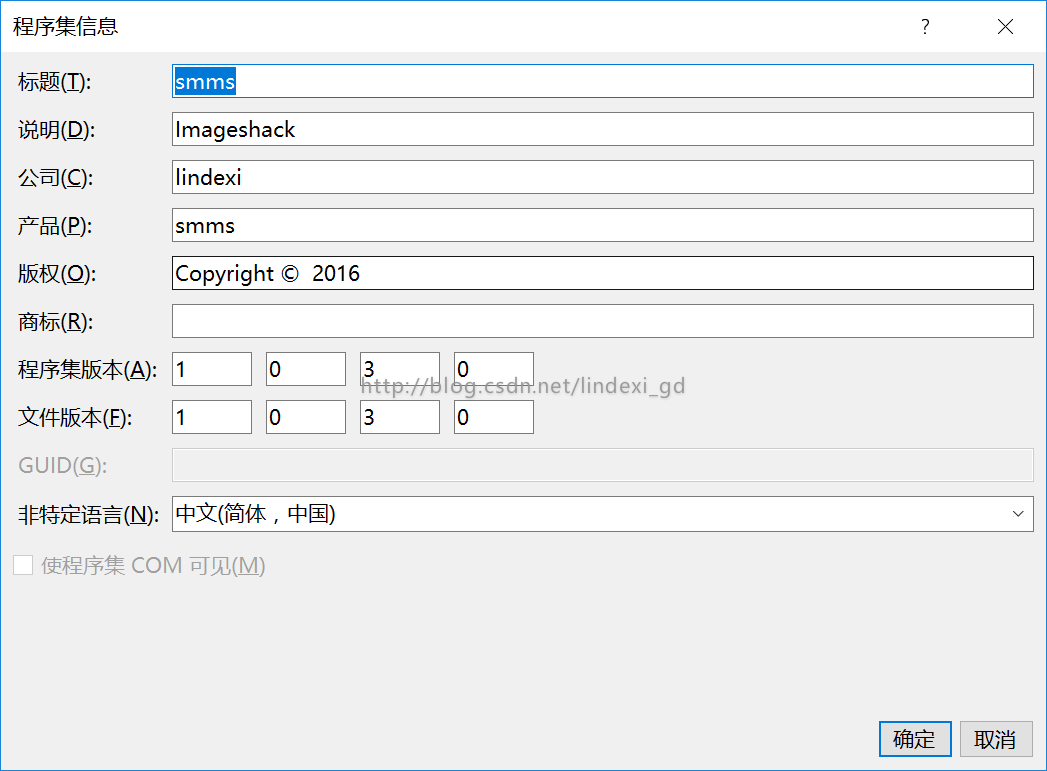Click the 确定 (OK) button
Viewport: 1047px width, 771px height.
(x=915, y=739)
